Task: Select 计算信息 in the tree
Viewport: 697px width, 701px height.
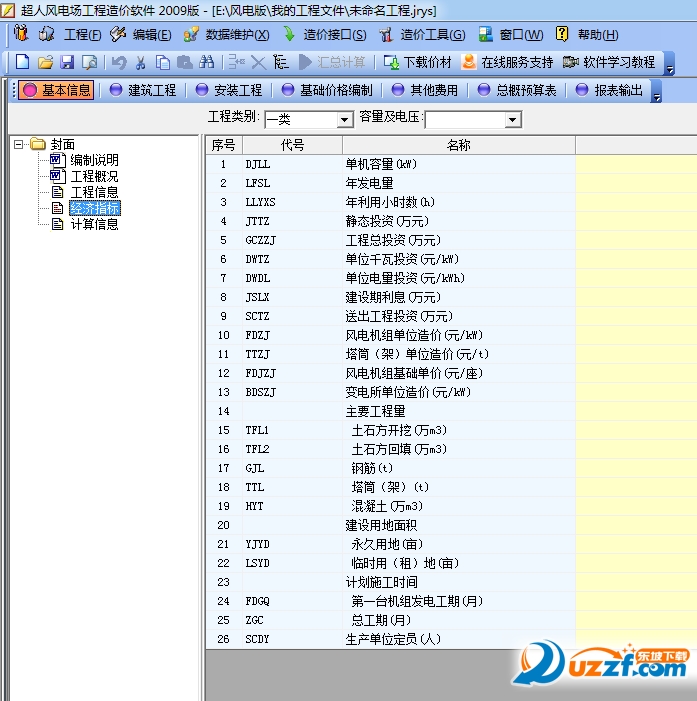Action: 94,224
